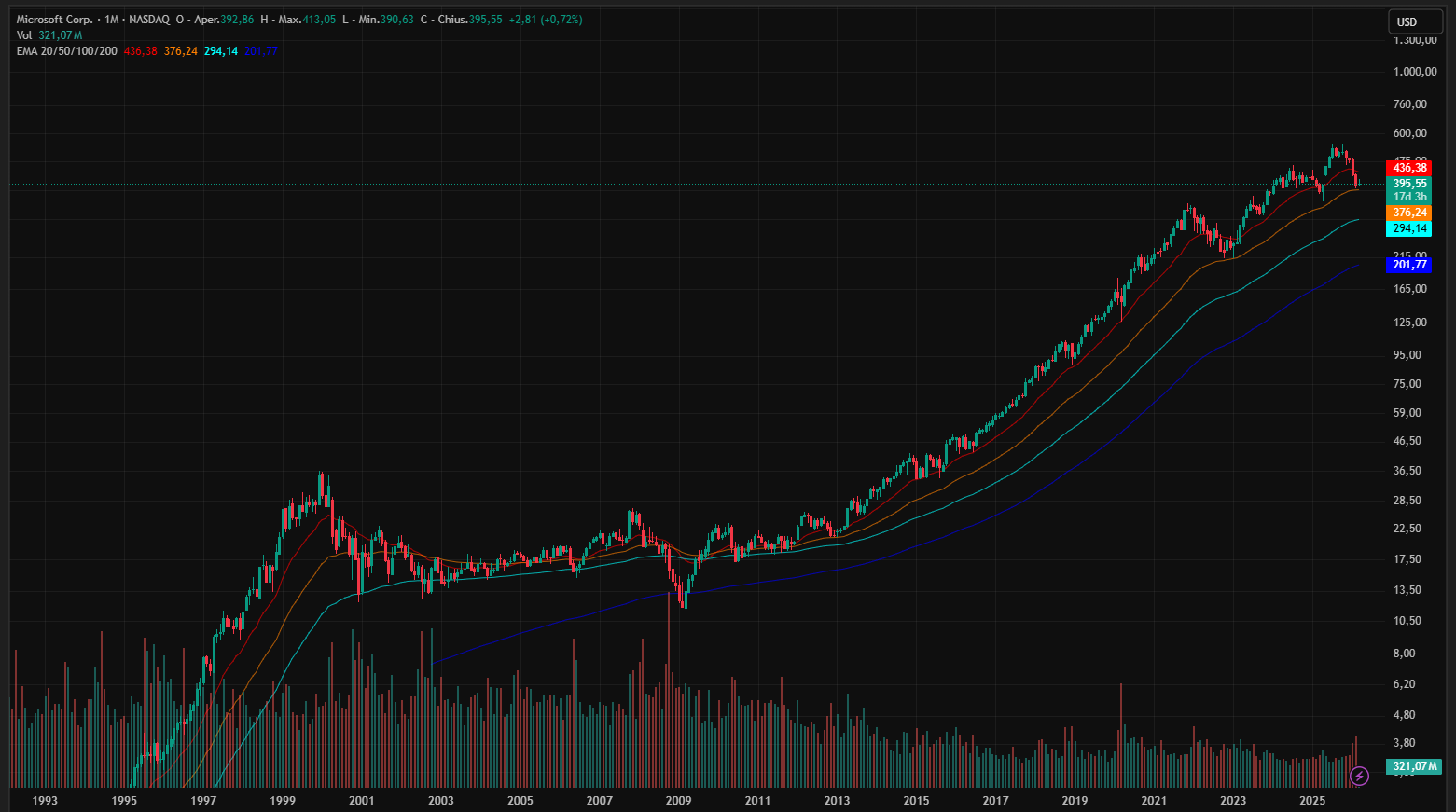The height and width of the screenshot is (812, 1456).
Task: Click 46,50 on the price scale
Action: click(1407, 441)
